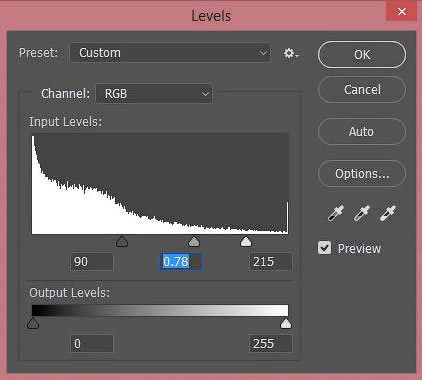Click the output levels field 255
This screenshot has width=422, height=380.
coord(270,344)
